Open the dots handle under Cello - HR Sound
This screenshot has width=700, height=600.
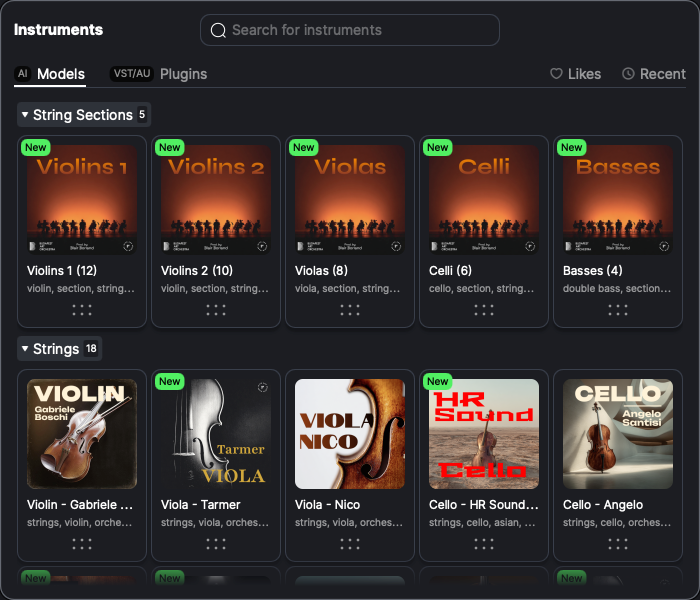[483, 544]
